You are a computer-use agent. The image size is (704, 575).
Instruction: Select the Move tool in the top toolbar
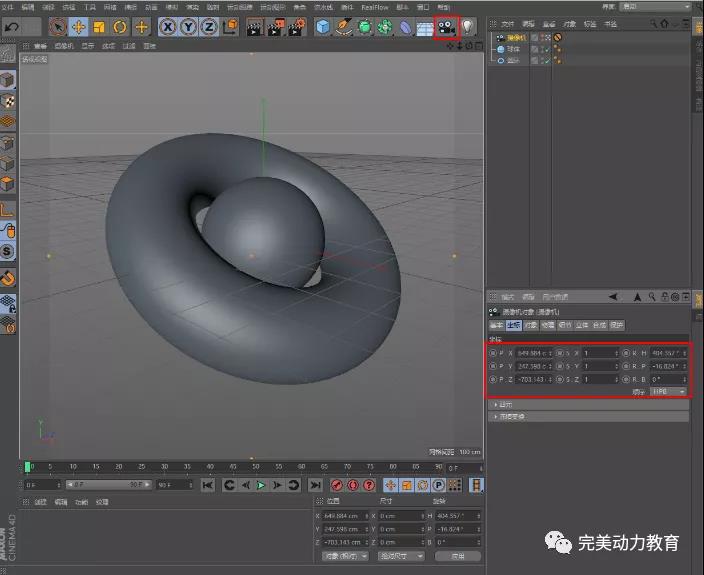[78, 27]
